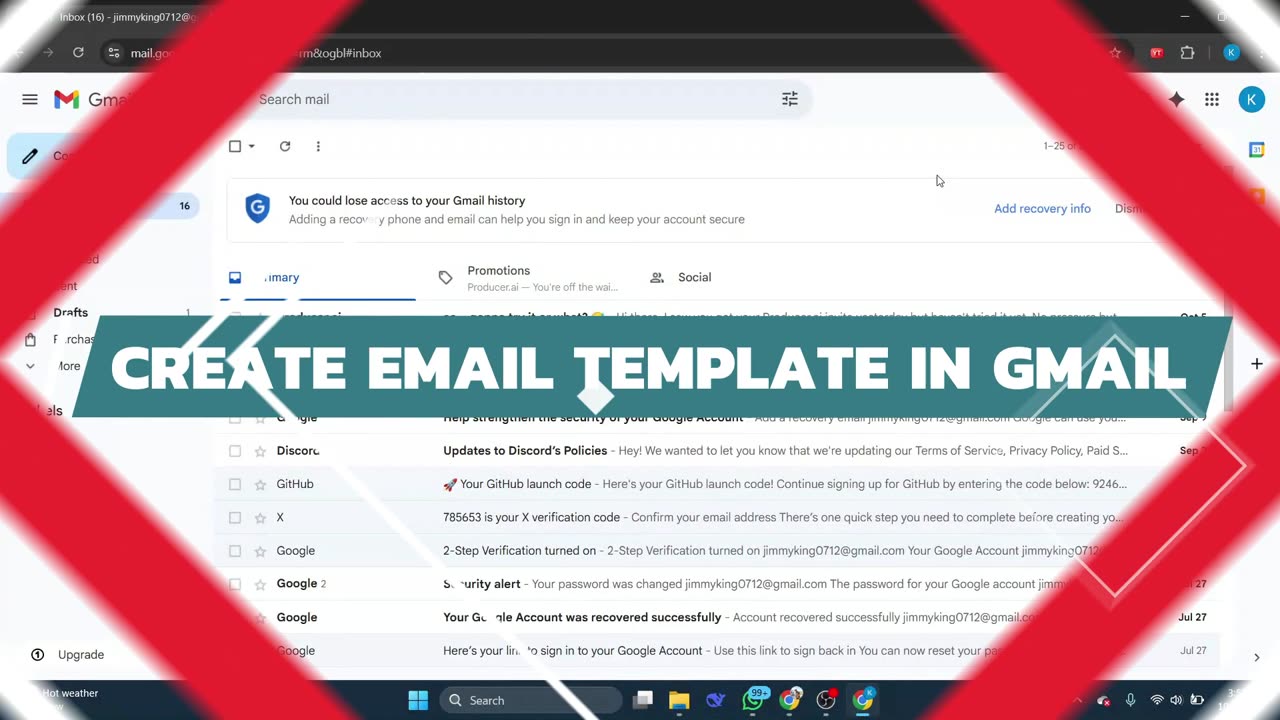
Task: Open WhatsApp from the taskbar
Action: [x=753, y=700]
